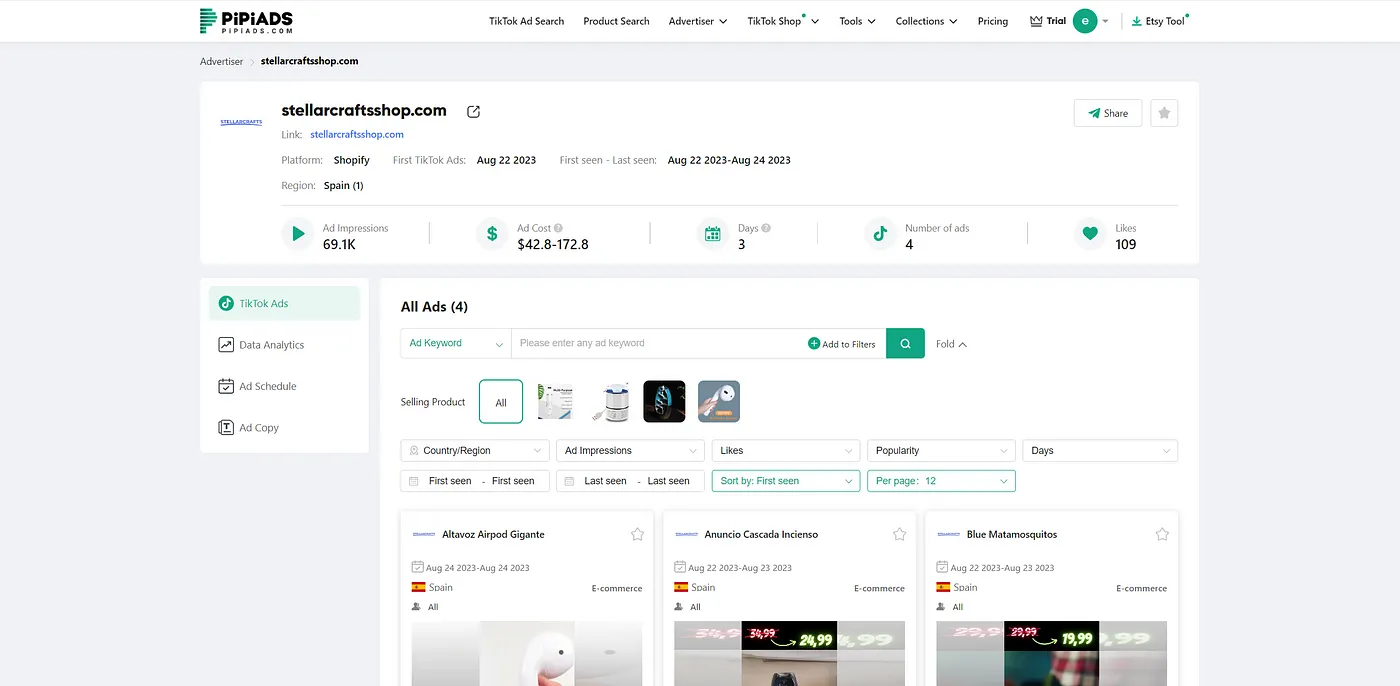Screen dimensions: 1400x686
Task: Click the Ad Cost dollar icon
Action: coord(492,234)
